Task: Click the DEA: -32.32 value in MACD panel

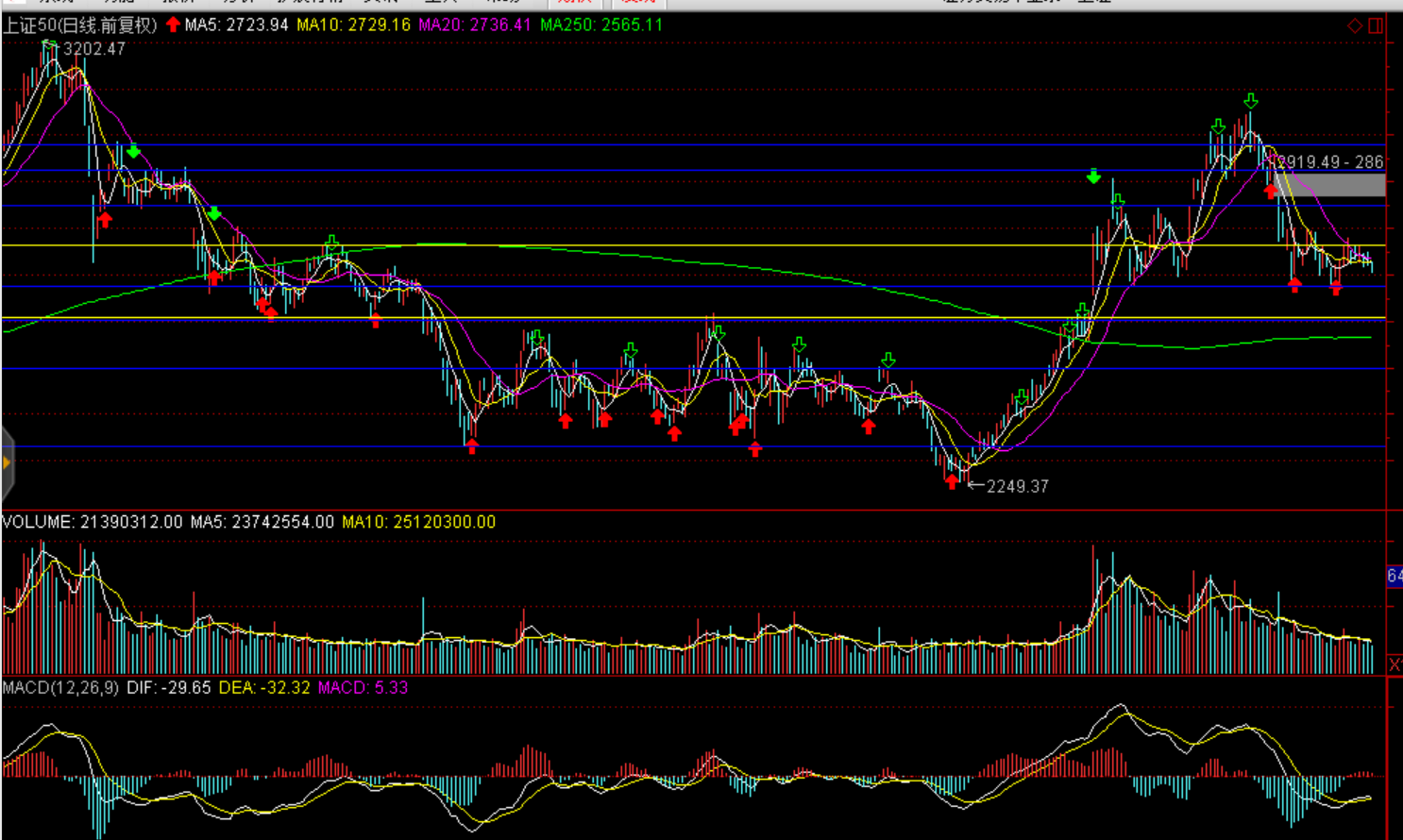Action: click(x=264, y=688)
